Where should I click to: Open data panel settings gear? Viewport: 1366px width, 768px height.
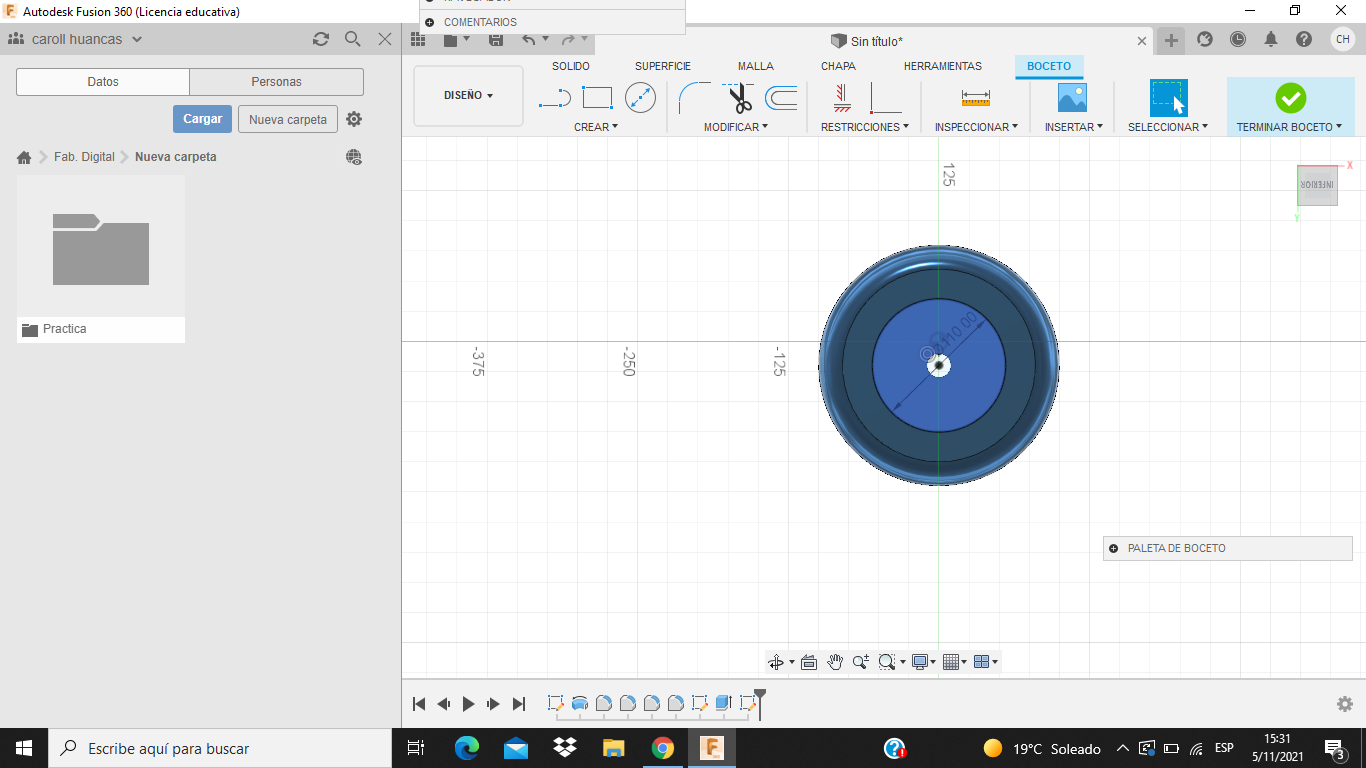[354, 119]
